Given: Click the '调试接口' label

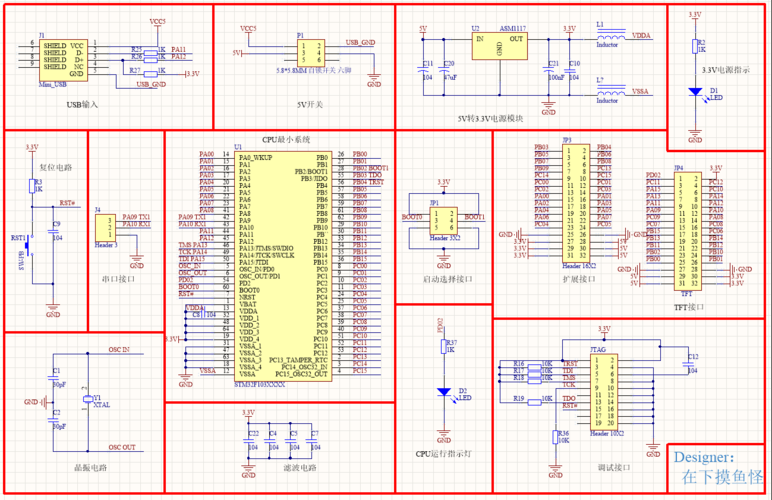Looking at the screenshot, I should click(614, 468).
